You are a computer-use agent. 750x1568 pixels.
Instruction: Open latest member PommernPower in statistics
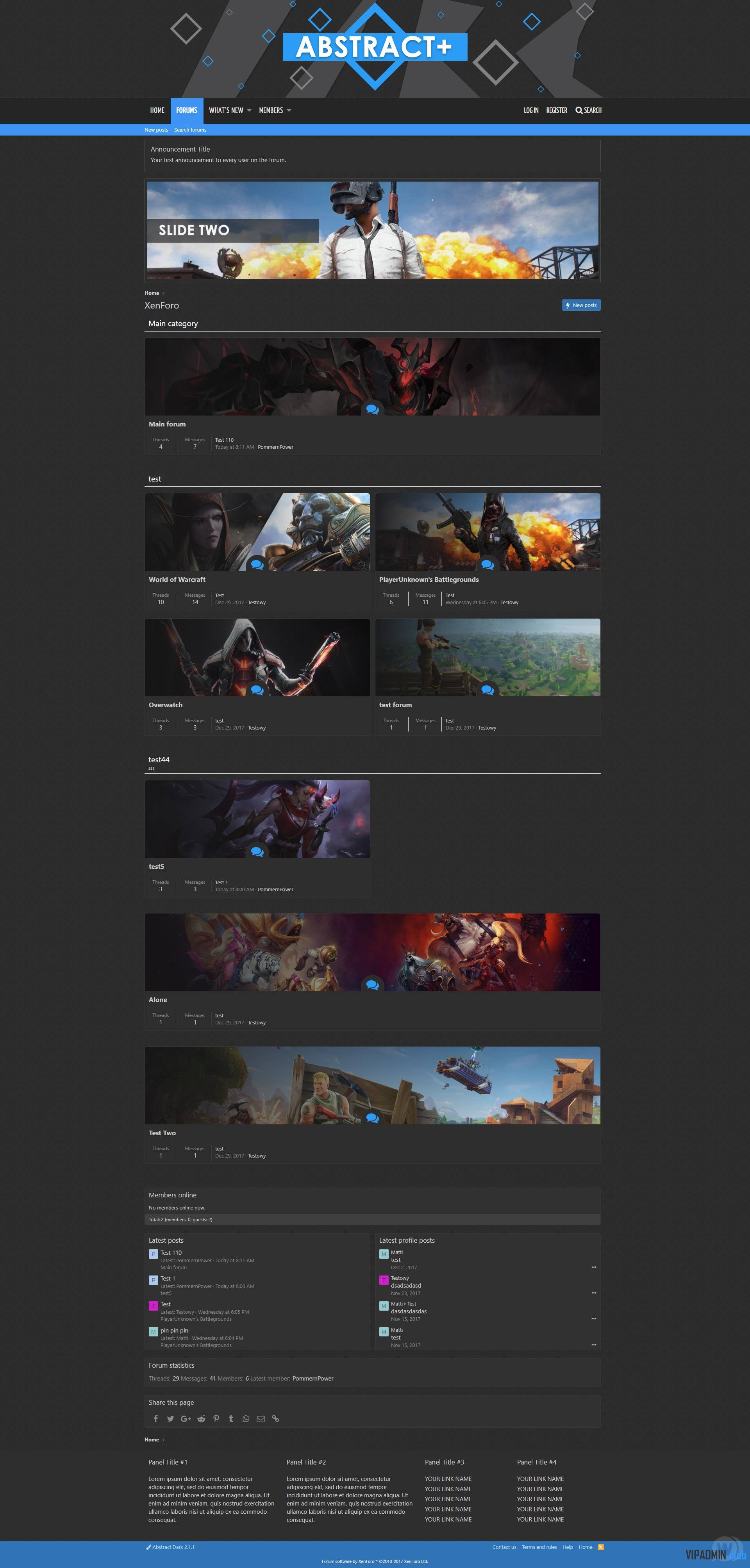(313, 1378)
